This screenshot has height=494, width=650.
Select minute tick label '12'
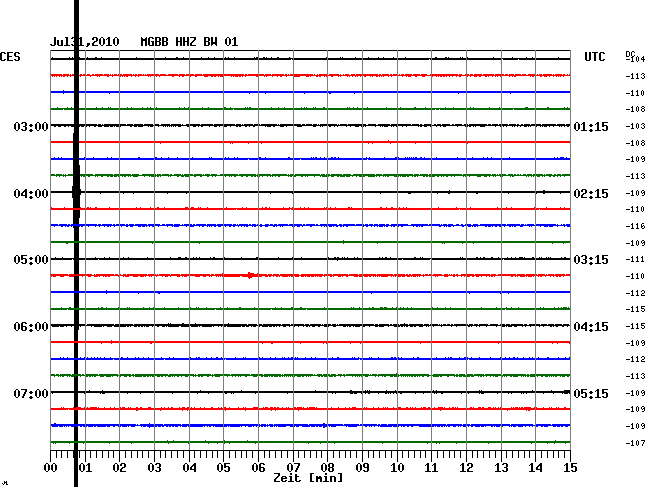[466, 468]
